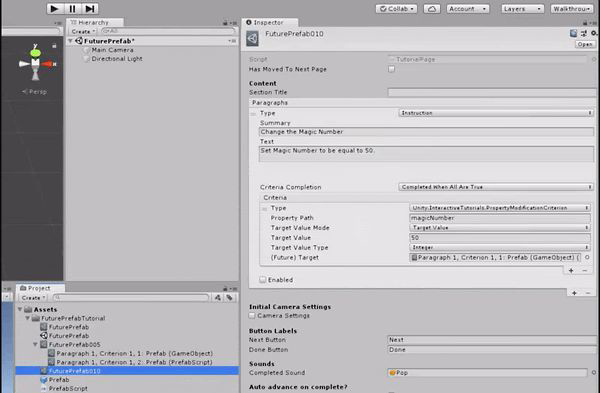
Task: Open the Target Value Type Integer dropdown
Action: [x=499, y=248]
